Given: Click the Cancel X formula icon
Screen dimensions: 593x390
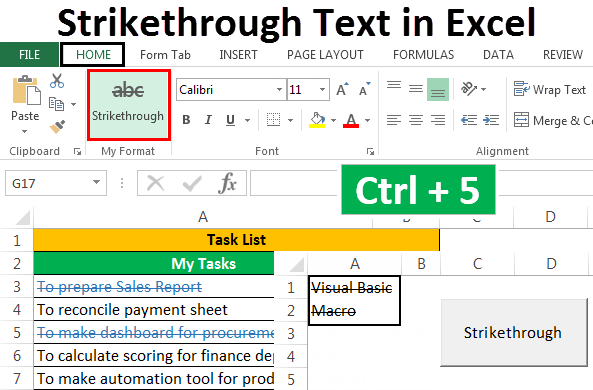Looking at the screenshot, I should pos(155,183).
